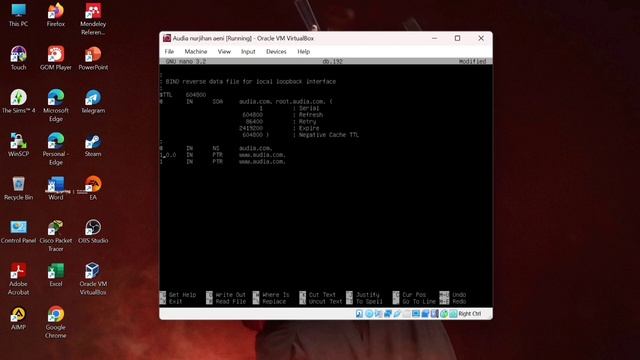Open the View menu in VirtualBox
This screenshot has width=640, height=360.
pos(224,51)
